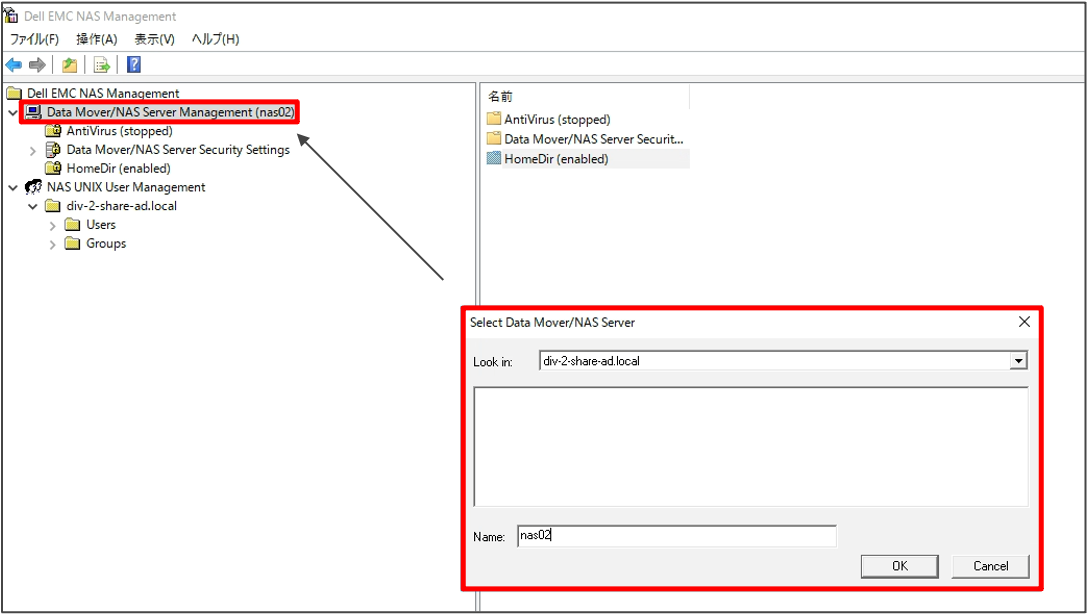The height and width of the screenshot is (614, 1087).
Task: Click OK in Select Data Mover dialog
Action: tap(899, 566)
